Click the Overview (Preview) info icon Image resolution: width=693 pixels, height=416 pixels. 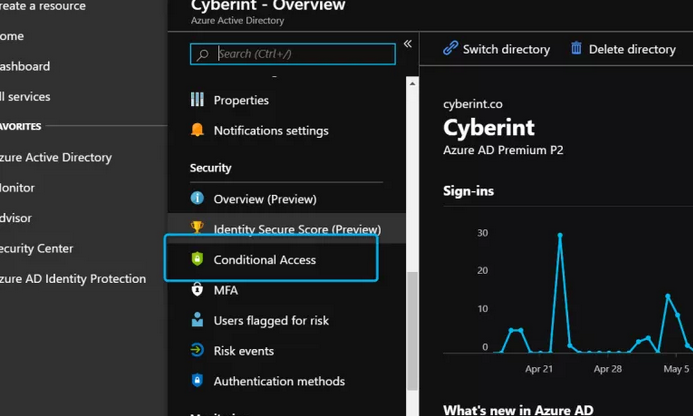pyautogui.click(x=197, y=199)
